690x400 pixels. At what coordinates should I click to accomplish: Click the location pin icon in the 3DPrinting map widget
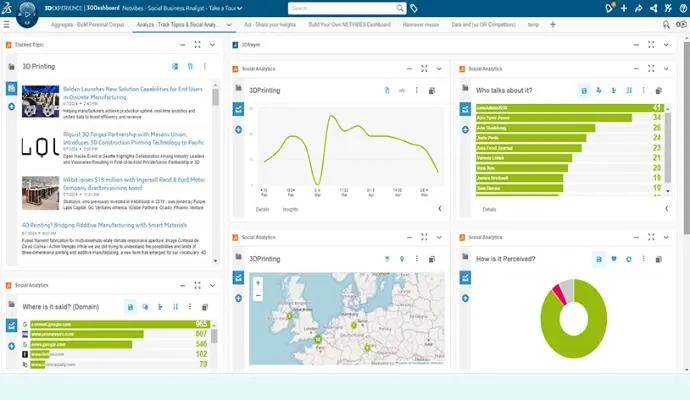click(x=402, y=259)
